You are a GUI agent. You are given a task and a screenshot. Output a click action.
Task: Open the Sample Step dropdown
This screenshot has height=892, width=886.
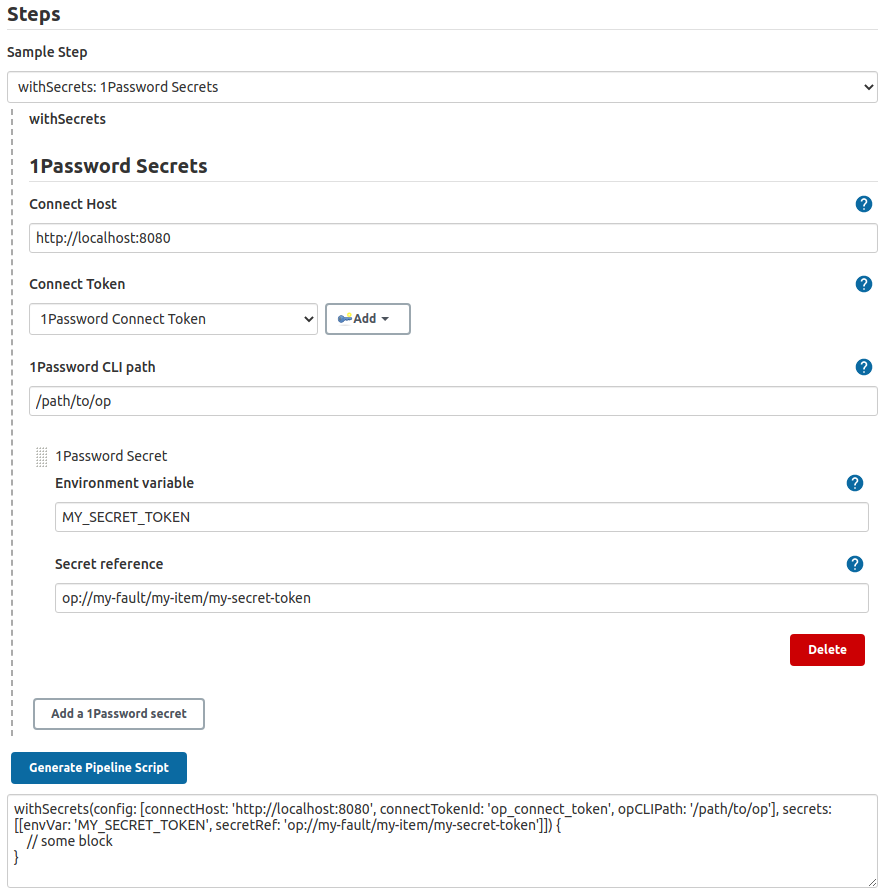tap(442, 87)
